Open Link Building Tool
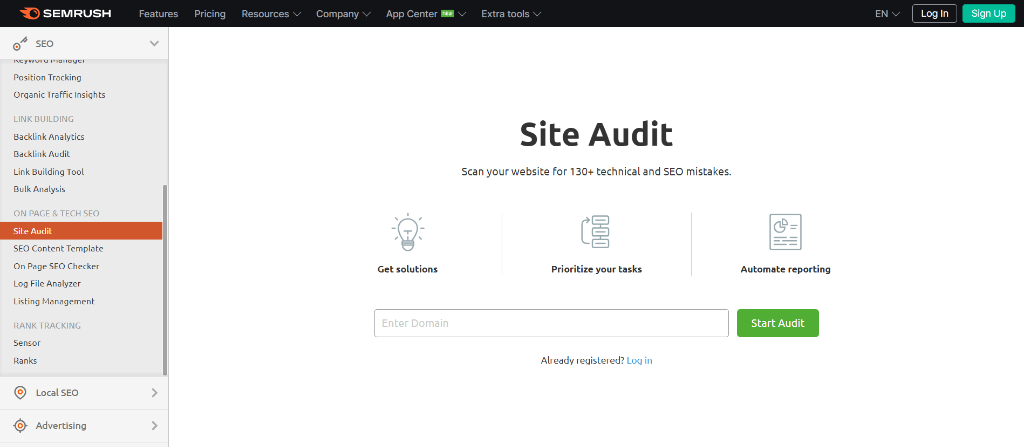The width and height of the screenshot is (1024, 447). point(49,172)
